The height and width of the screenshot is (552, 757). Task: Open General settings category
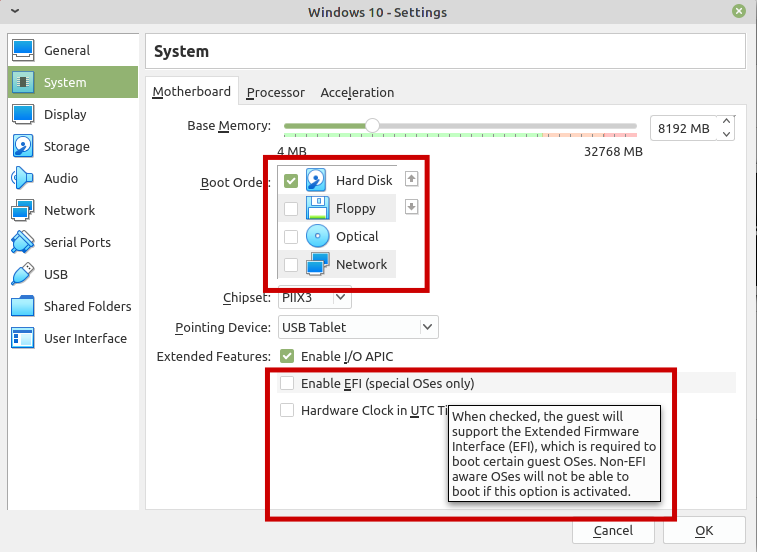coord(73,50)
